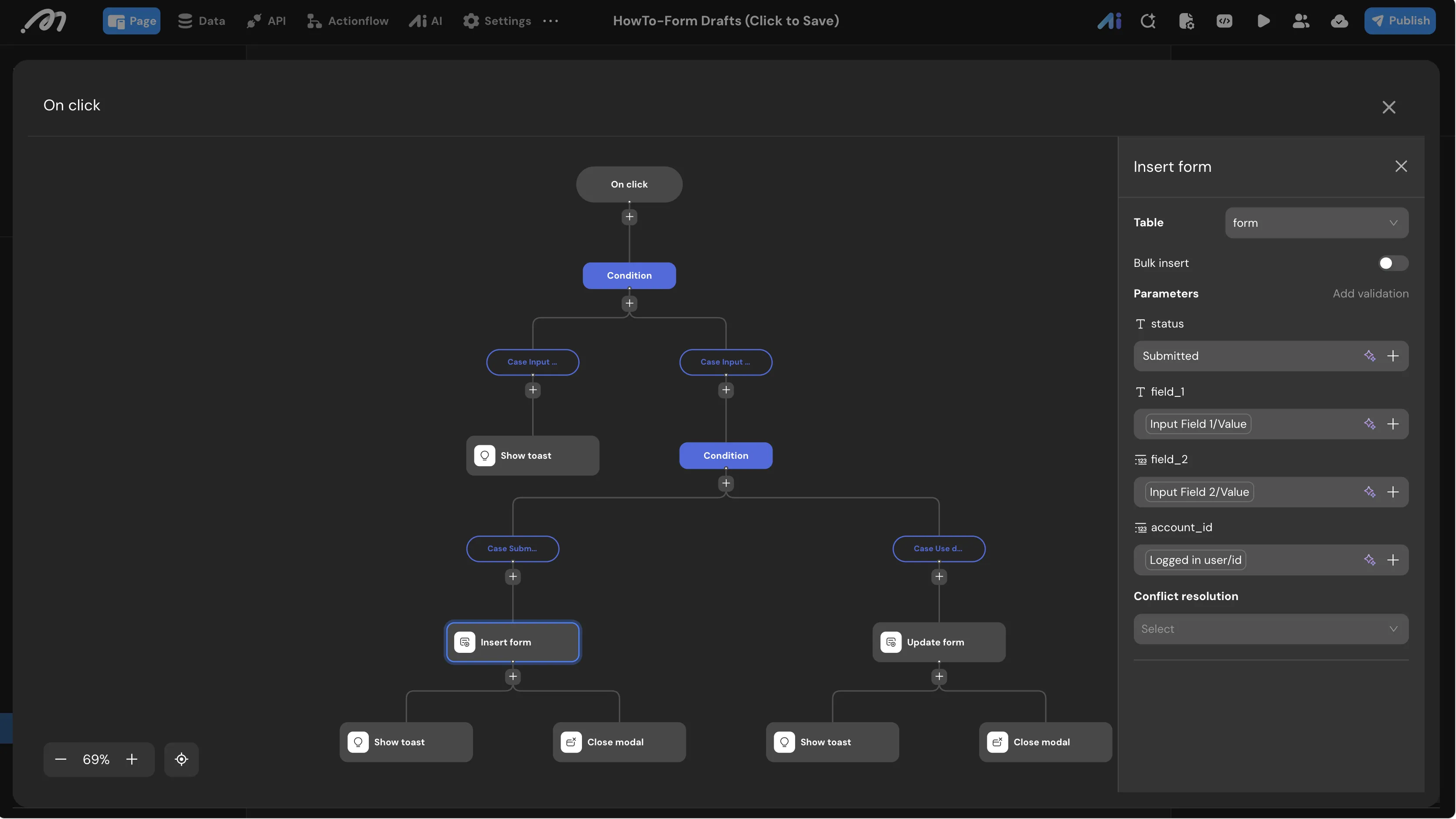Click the plus icon in status Submitted field

1393,356
